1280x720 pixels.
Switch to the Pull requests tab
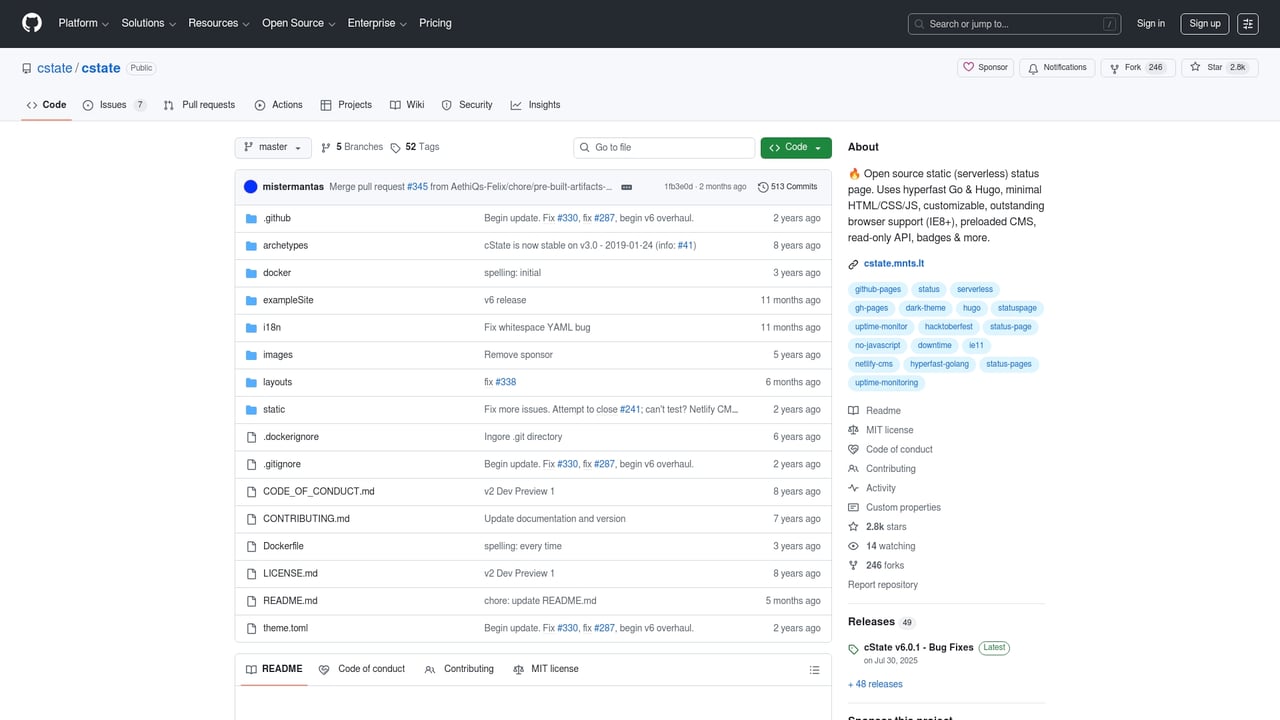(x=199, y=105)
